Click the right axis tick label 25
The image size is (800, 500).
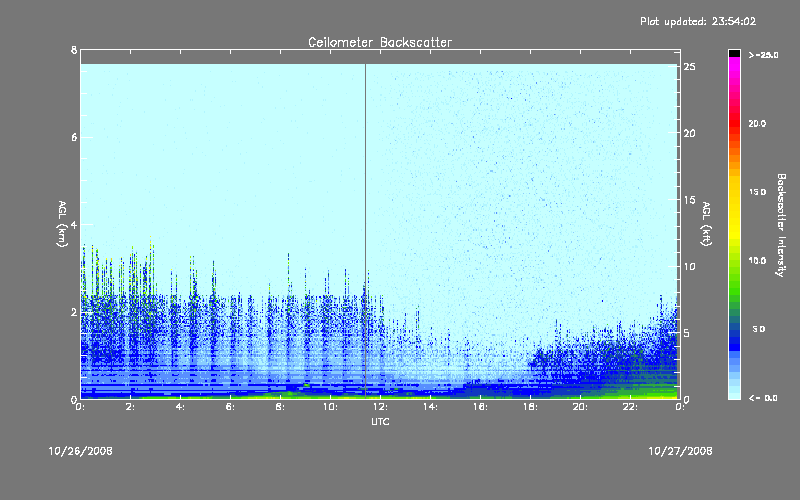(x=690, y=67)
